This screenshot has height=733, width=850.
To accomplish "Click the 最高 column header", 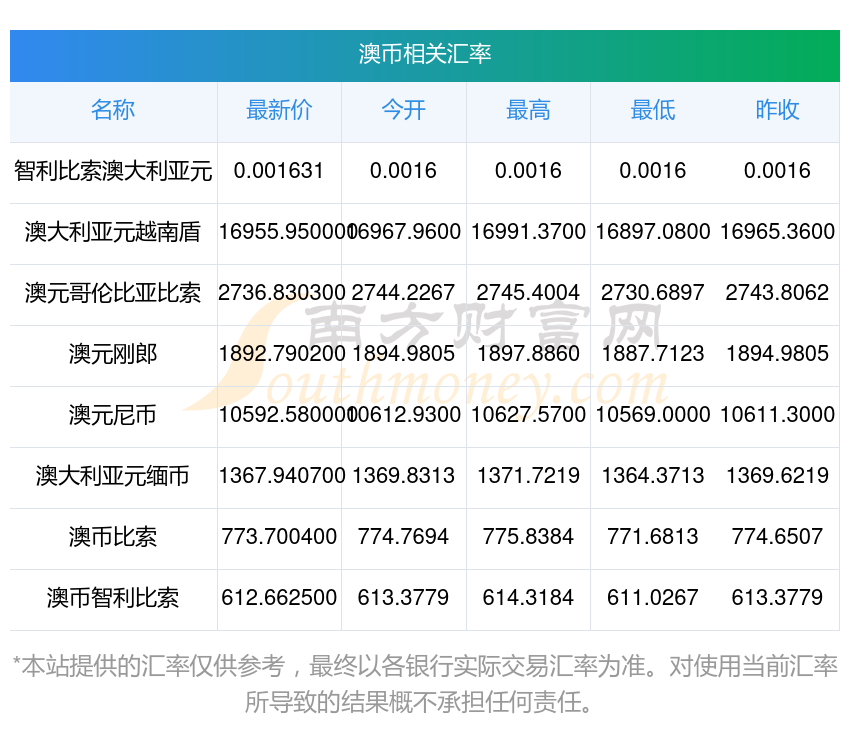I will coord(528,110).
